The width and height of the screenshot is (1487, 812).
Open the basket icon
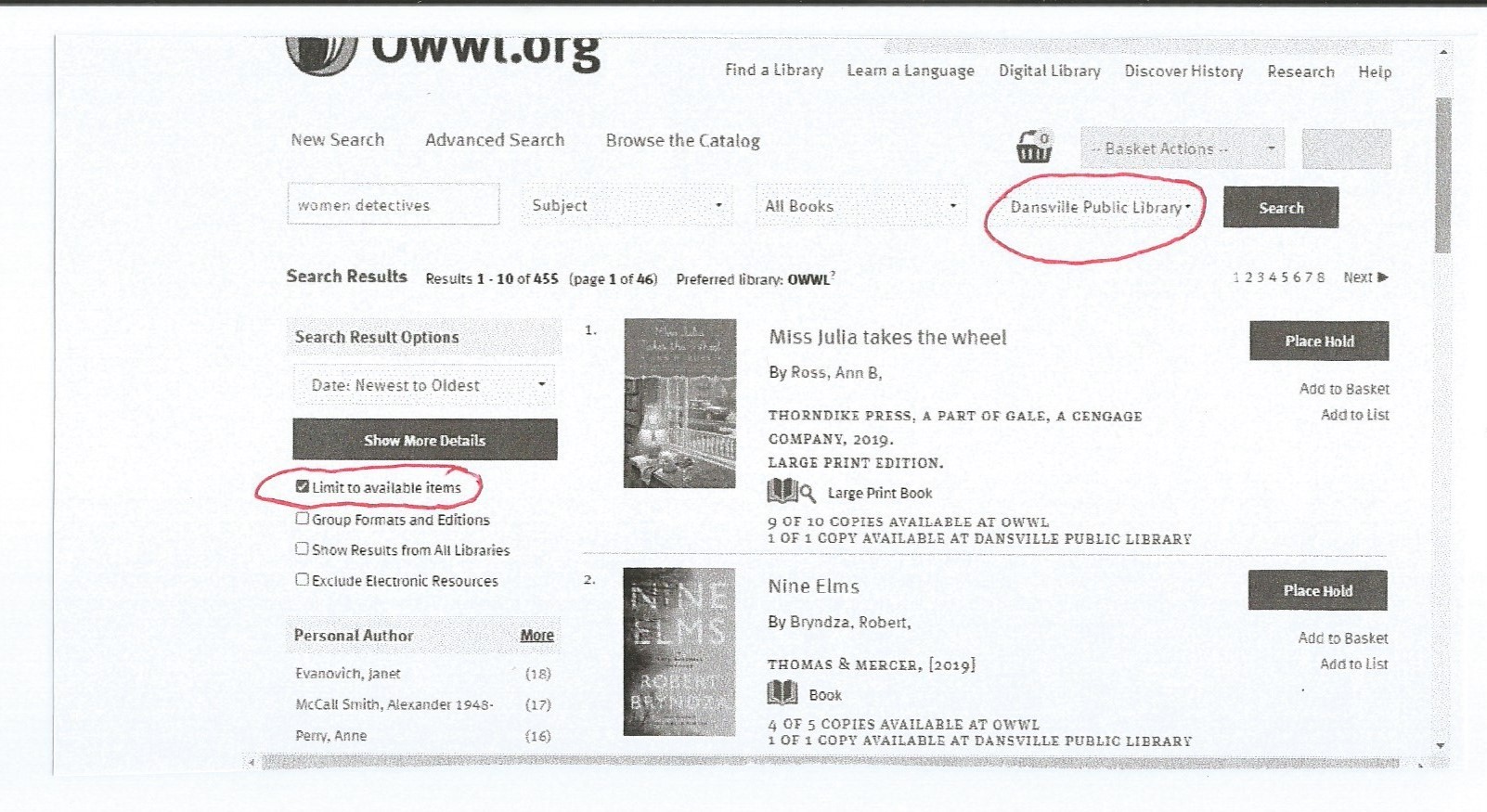tap(1034, 147)
